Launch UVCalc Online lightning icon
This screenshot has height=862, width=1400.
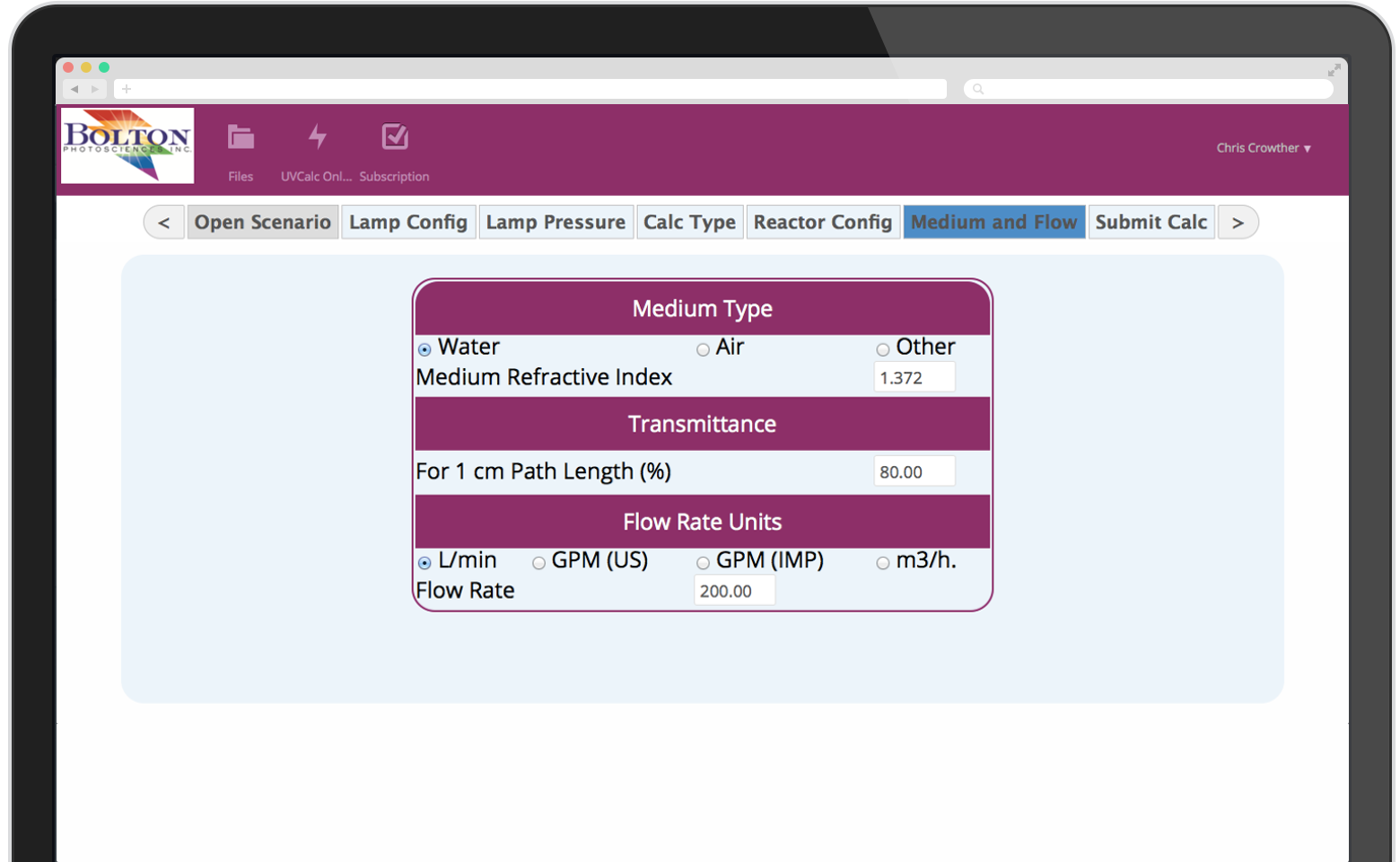(x=317, y=138)
